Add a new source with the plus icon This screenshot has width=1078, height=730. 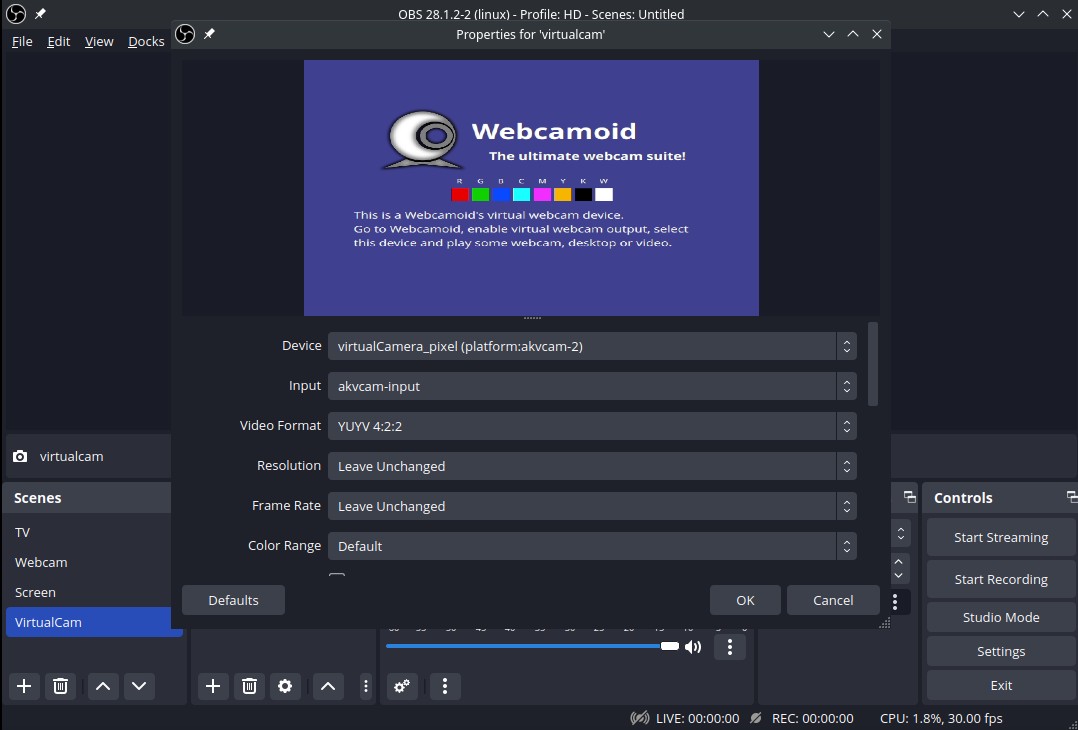[213, 686]
